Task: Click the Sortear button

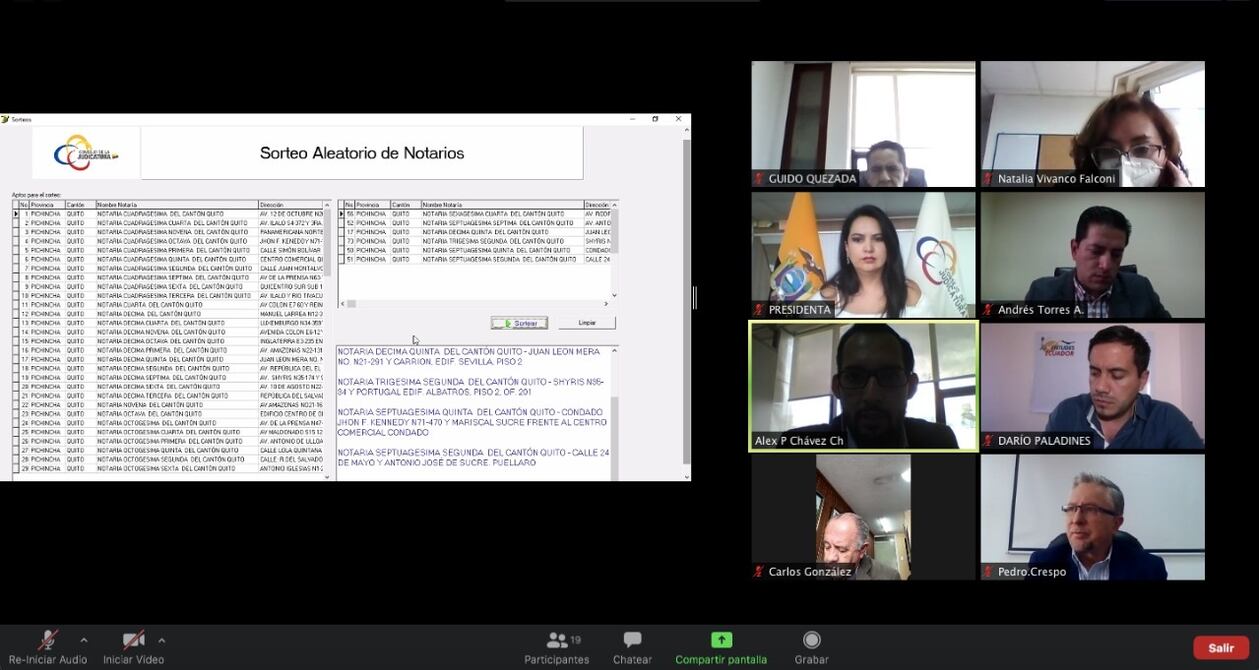Action: click(519, 323)
